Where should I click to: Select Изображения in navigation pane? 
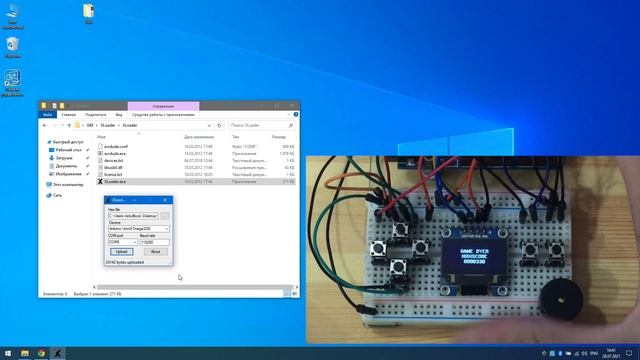coord(68,174)
